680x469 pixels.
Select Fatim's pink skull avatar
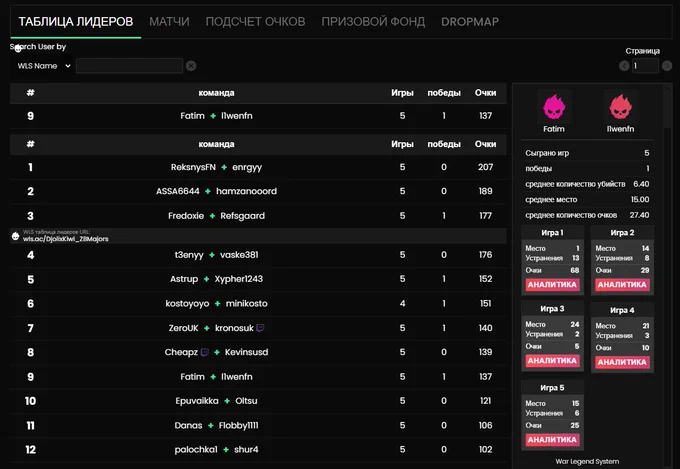(554, 107)
